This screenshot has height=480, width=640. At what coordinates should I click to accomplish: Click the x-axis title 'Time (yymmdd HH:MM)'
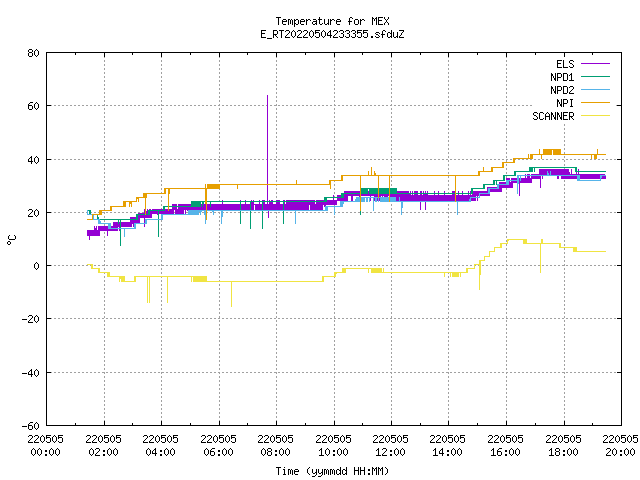(332, 471)
